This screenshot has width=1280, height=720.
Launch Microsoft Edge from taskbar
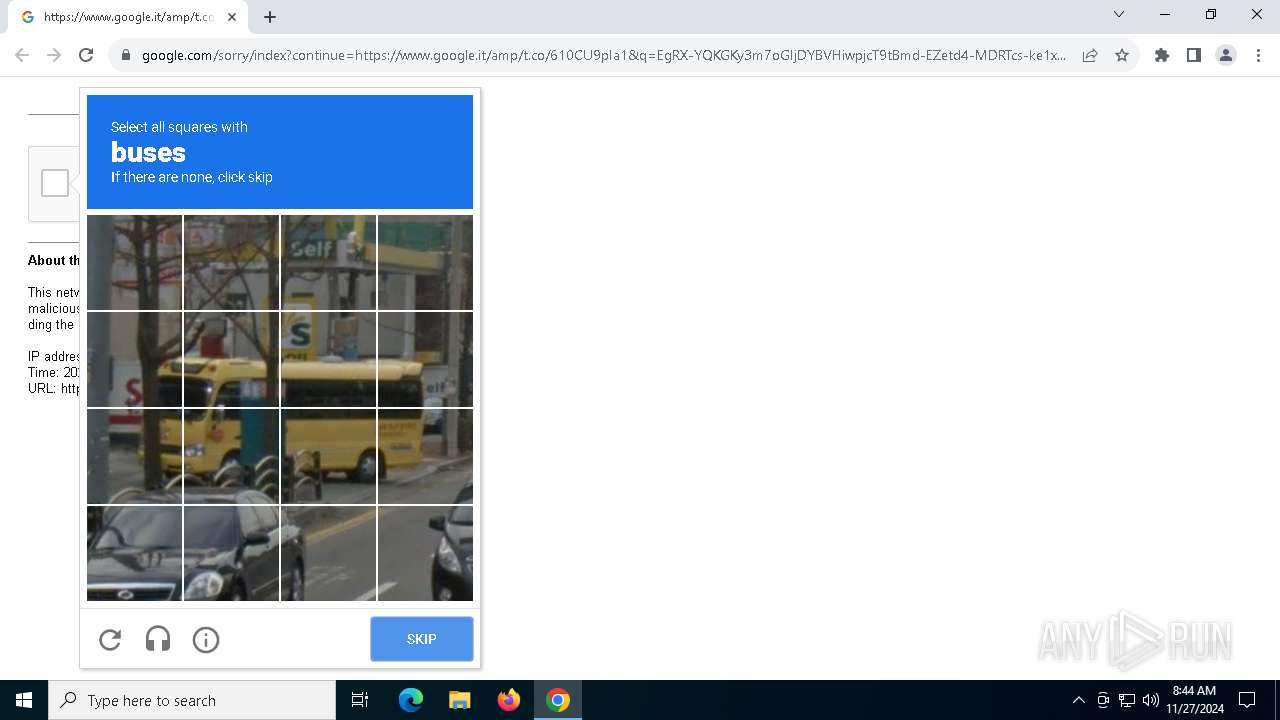411,700
